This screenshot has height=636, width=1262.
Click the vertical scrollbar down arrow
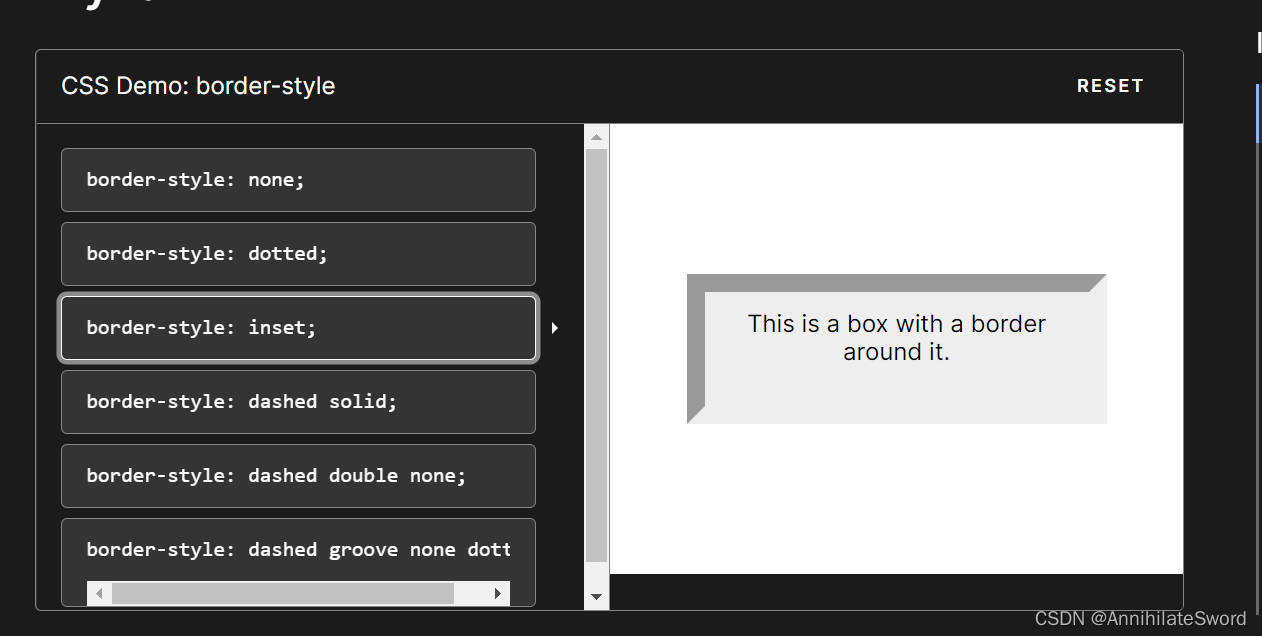[x=597, y=597]
